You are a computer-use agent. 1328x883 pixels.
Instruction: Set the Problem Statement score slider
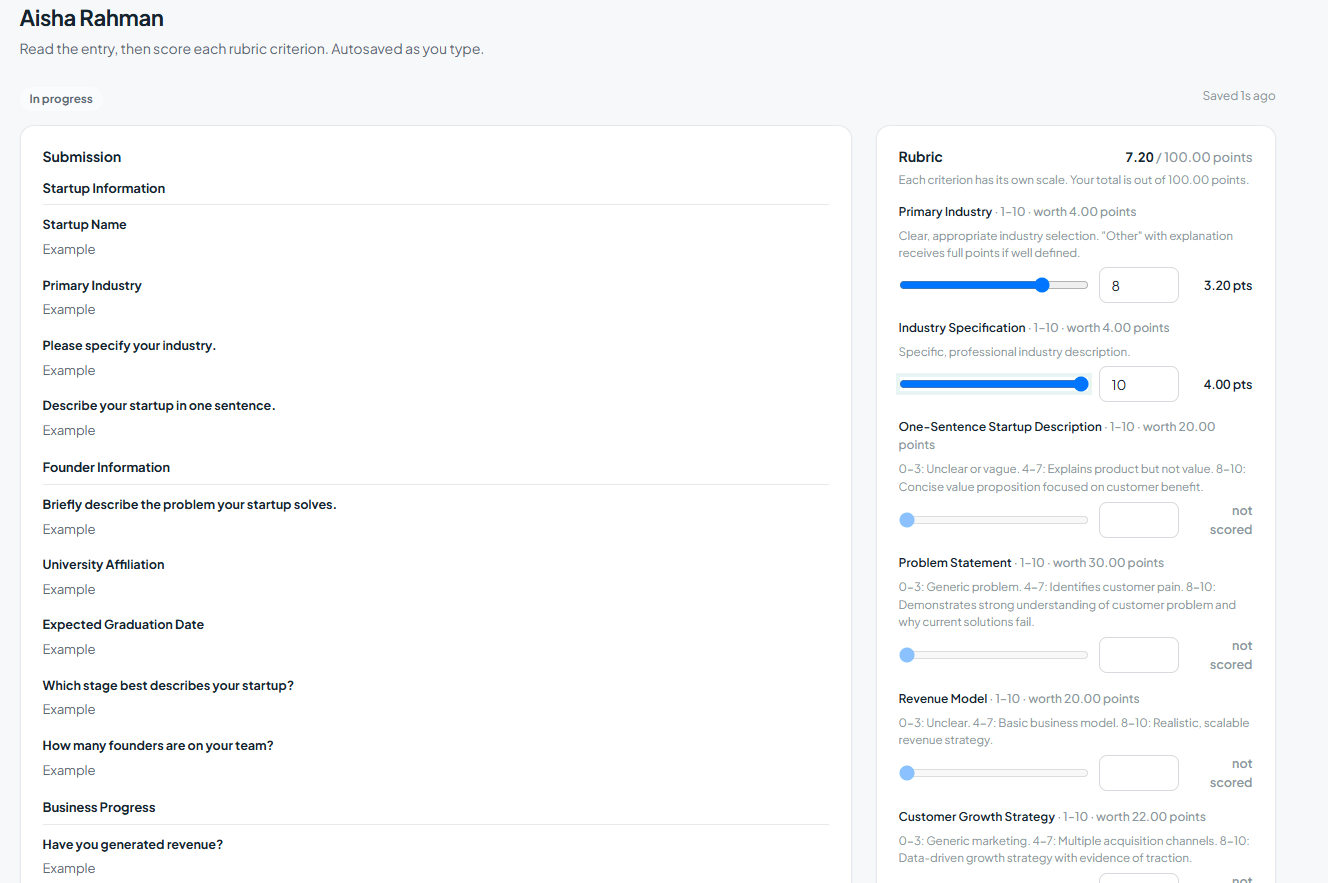993,655
